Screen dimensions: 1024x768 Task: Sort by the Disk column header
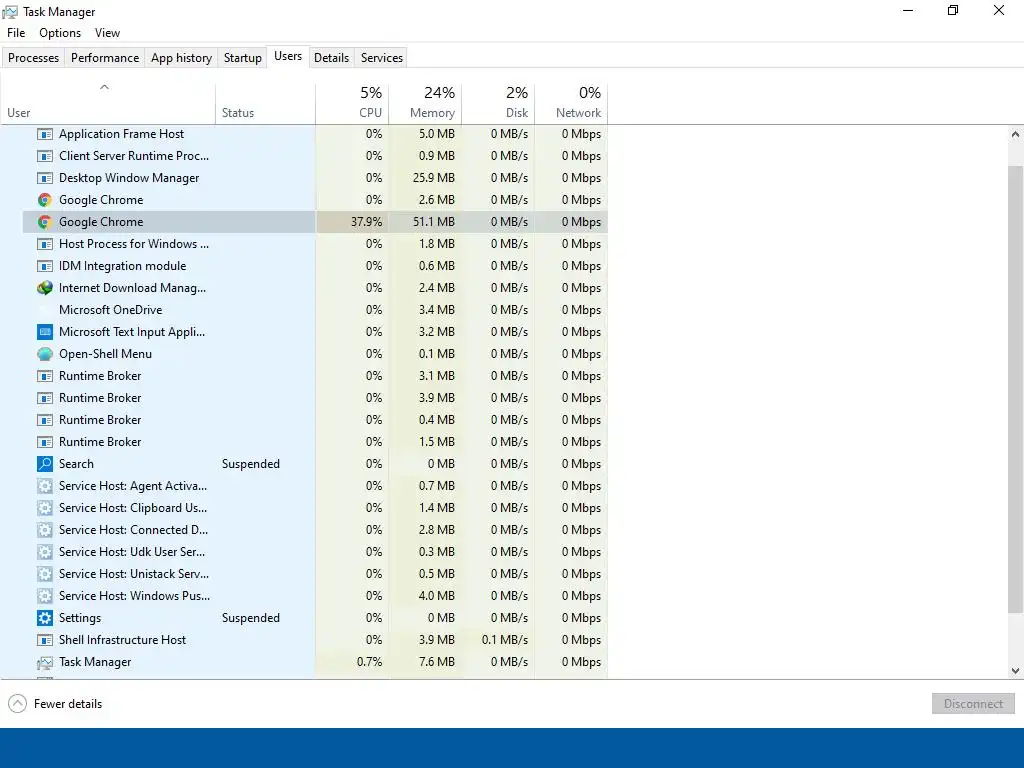pyautogui.click(x=498, y=103)
